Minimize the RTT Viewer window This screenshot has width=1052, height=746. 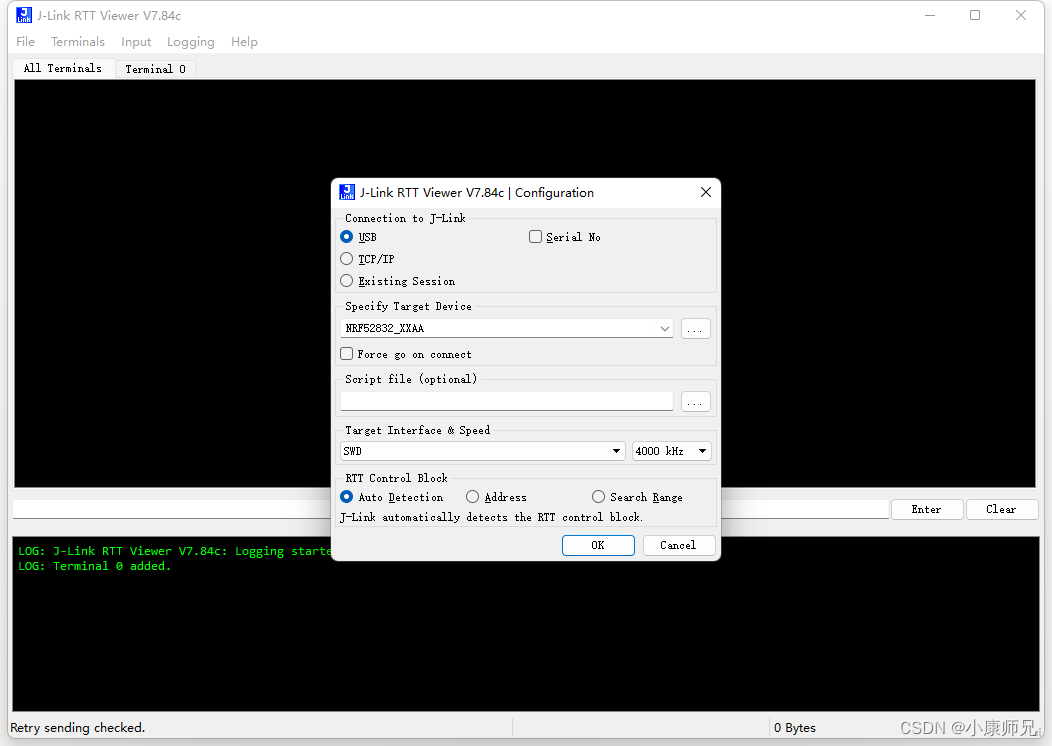tap(930, 15)
